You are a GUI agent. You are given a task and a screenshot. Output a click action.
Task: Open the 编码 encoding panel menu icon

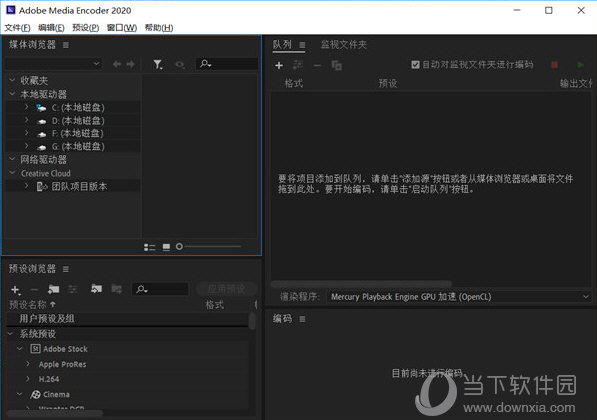302,319
